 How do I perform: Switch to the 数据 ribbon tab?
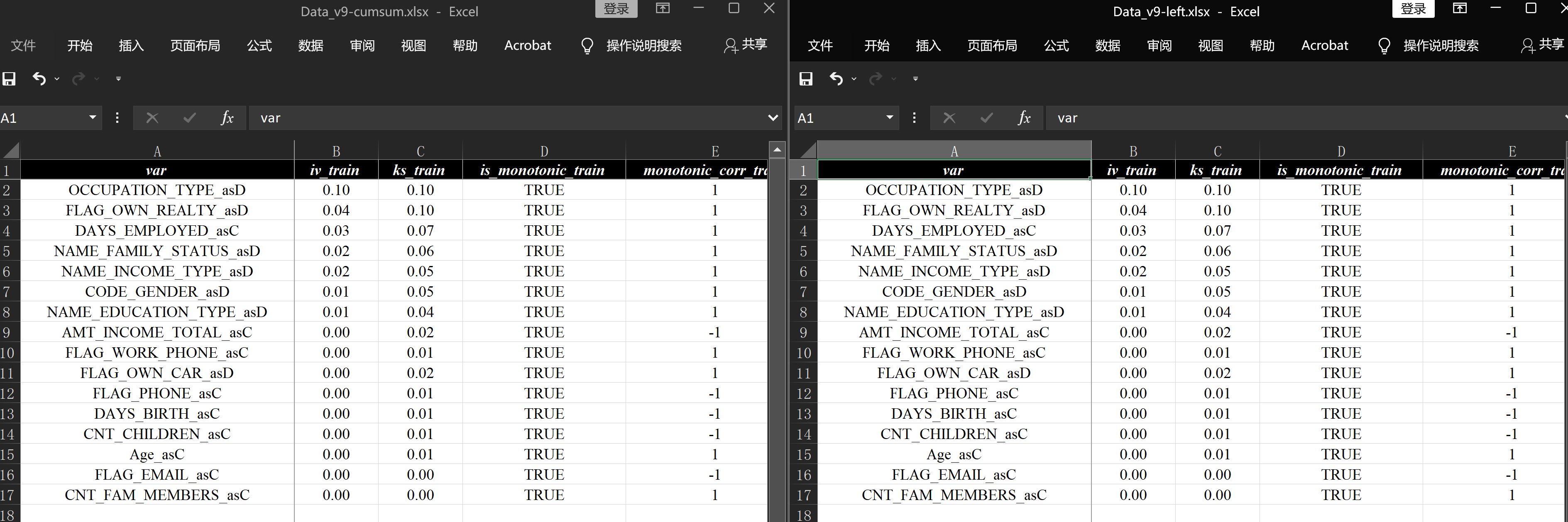click(311, 45)
